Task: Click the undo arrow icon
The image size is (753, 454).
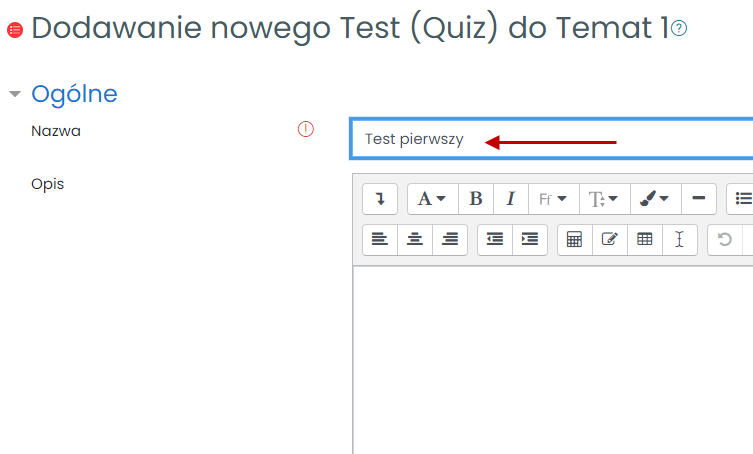Action: tap(725, 240)
